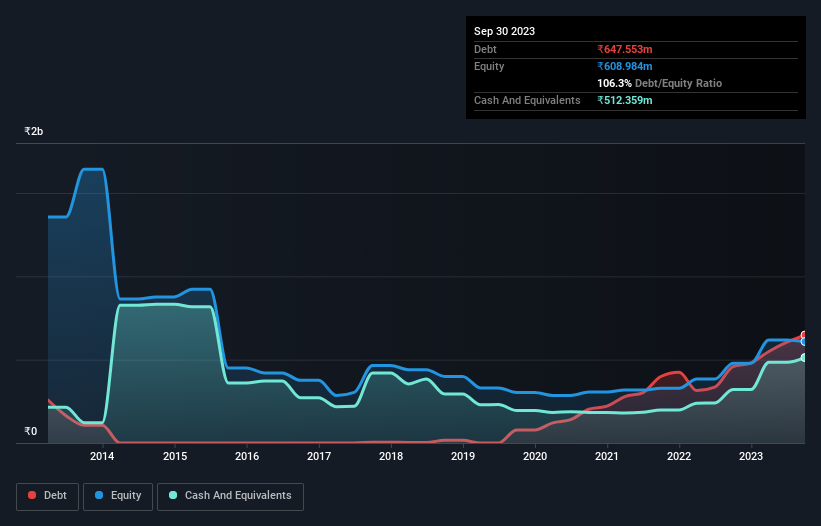Click the 106.3% Debt/Equity Ratio text
821x526 pixels.
(659, 83)
